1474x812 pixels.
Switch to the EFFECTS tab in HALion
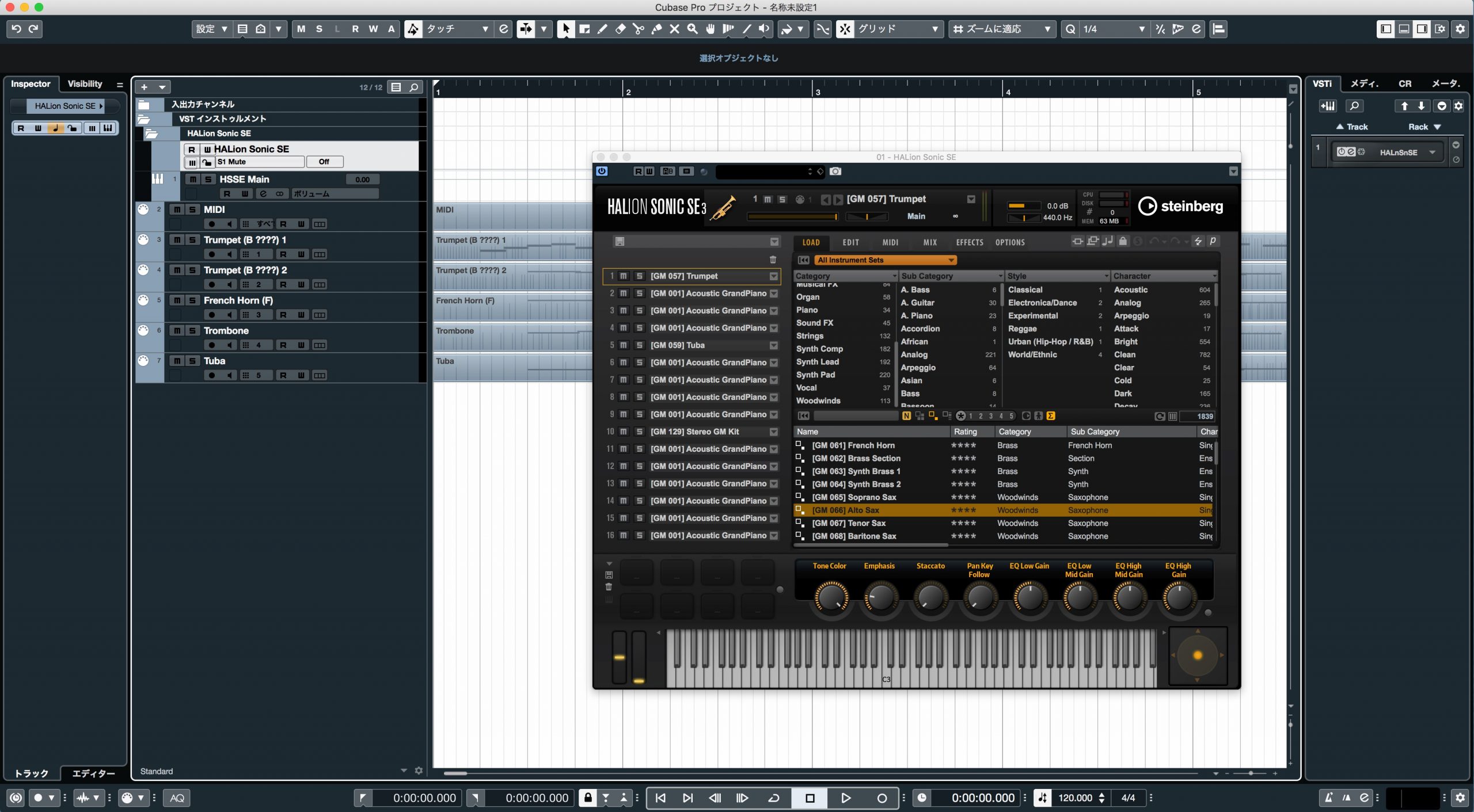970,242
